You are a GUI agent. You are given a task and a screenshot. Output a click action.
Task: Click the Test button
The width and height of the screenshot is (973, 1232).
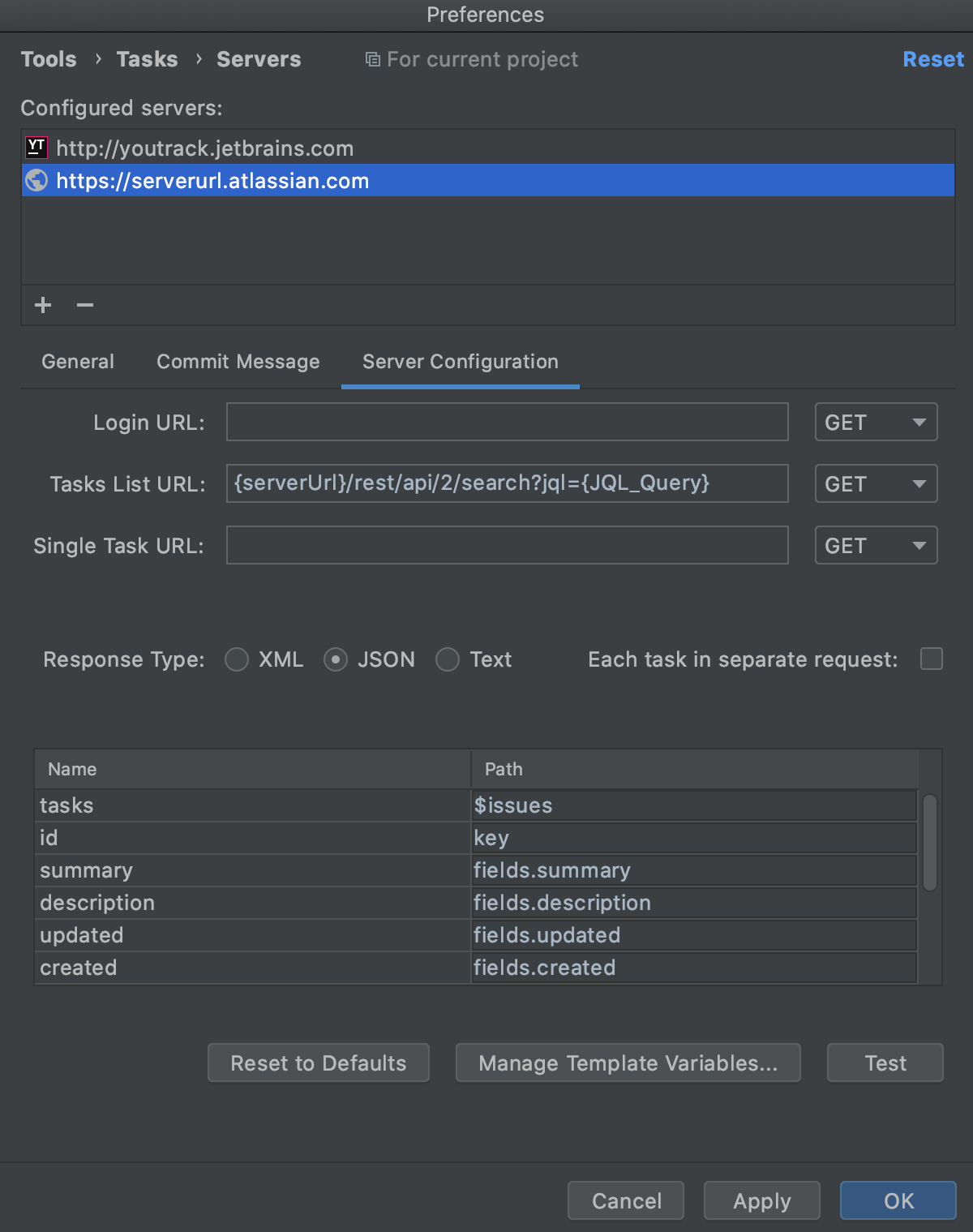point(885,1062)
